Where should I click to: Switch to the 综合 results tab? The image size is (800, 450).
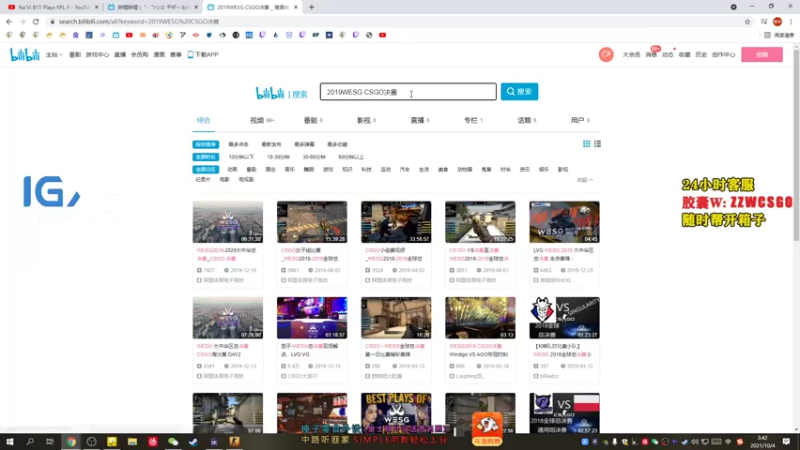[x=203, y=120]
